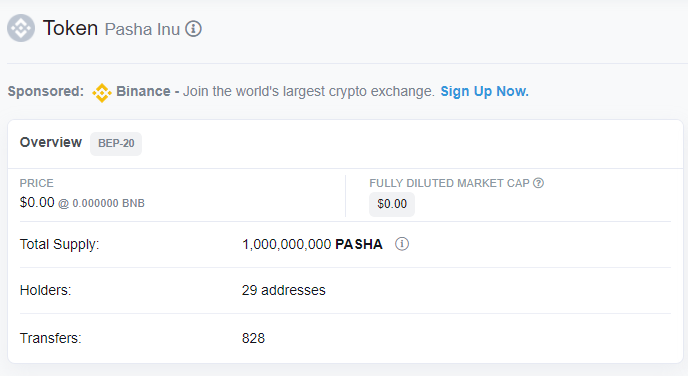Click the Fully Diluted Market Cap help icon
This screenshot has height=376, width=688.
pos(538,183)
